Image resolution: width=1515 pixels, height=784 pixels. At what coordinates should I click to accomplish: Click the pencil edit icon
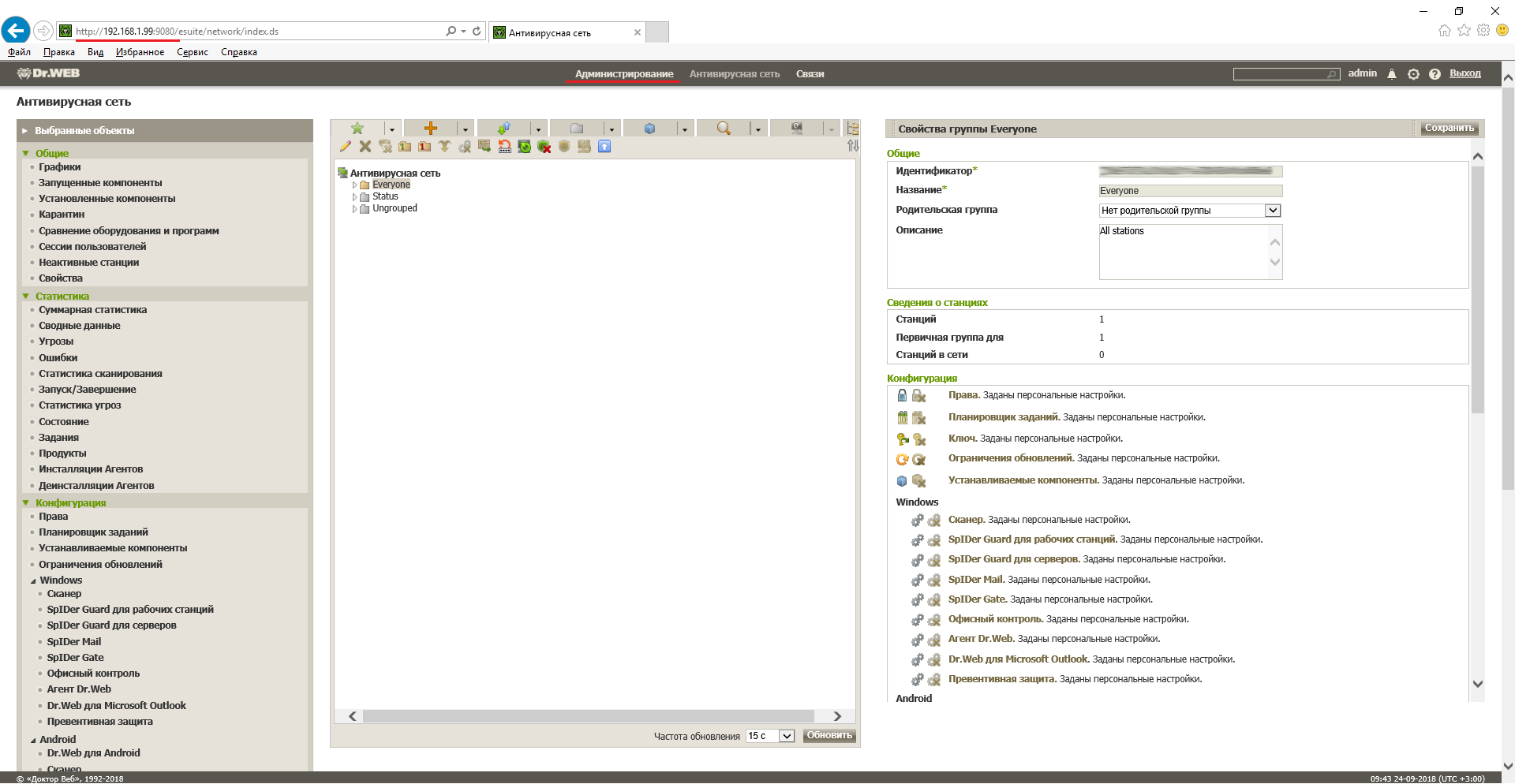point(346,147)
